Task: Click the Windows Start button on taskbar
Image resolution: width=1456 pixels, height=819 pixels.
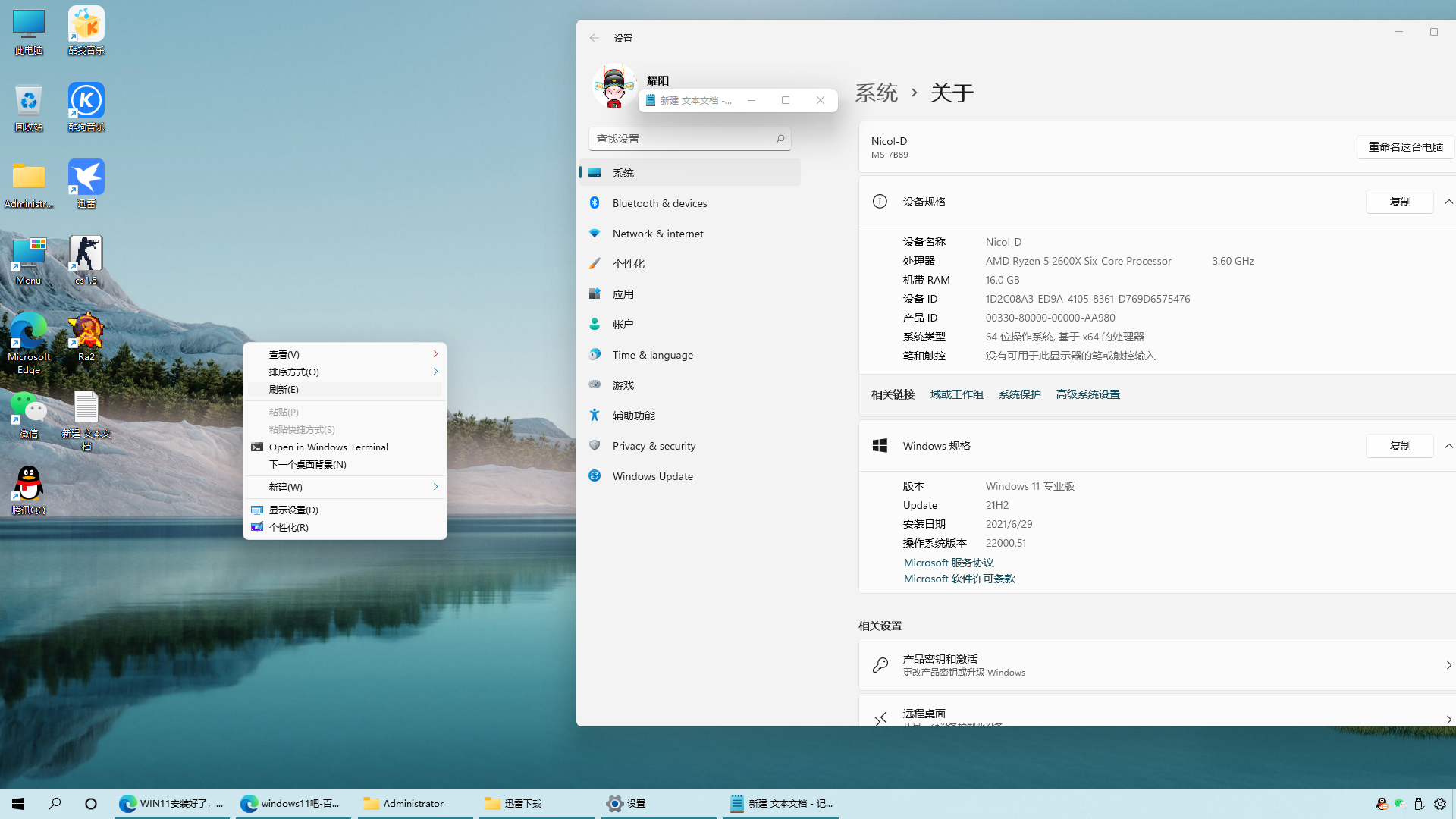Action: (18, 804)
